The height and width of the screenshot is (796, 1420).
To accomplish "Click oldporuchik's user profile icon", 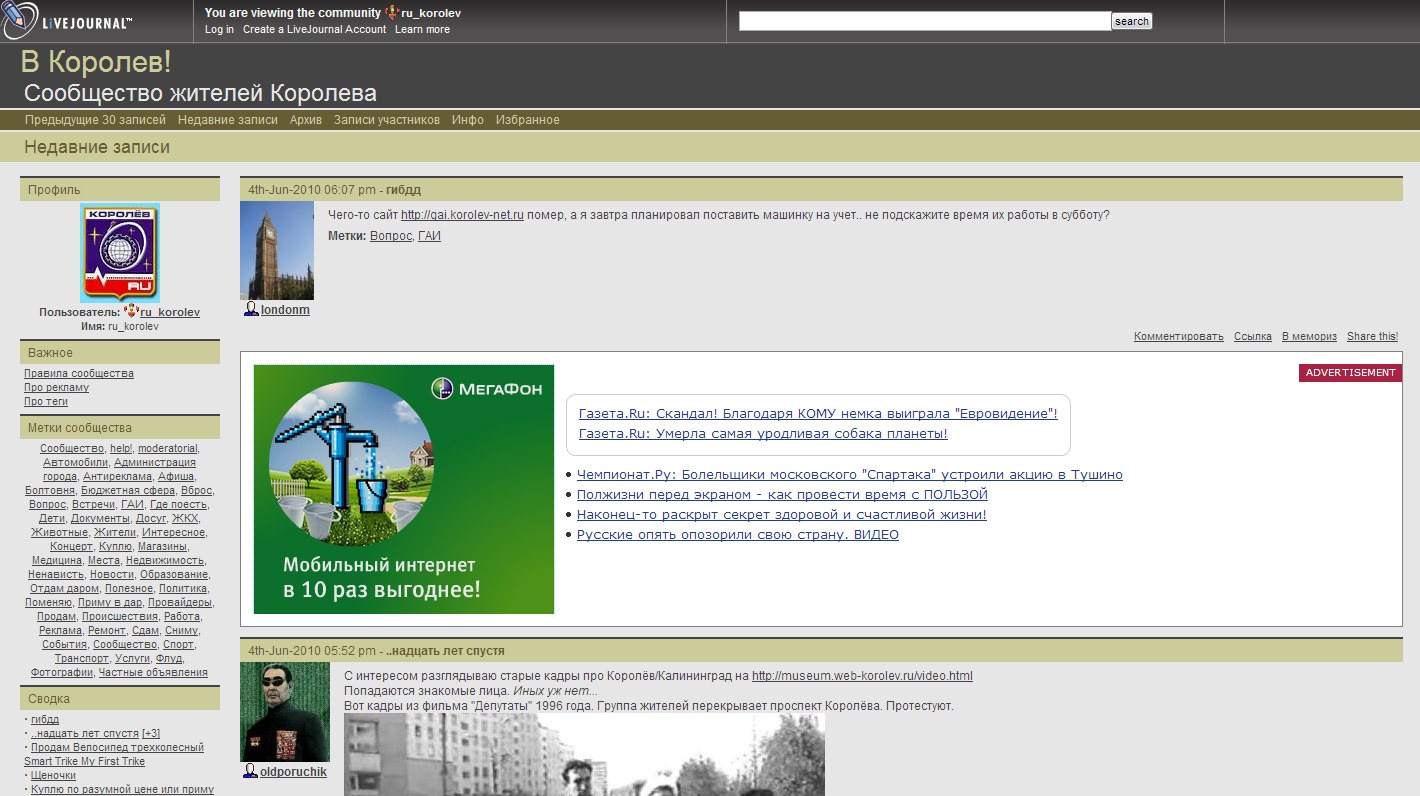I will tap(251, 772).
